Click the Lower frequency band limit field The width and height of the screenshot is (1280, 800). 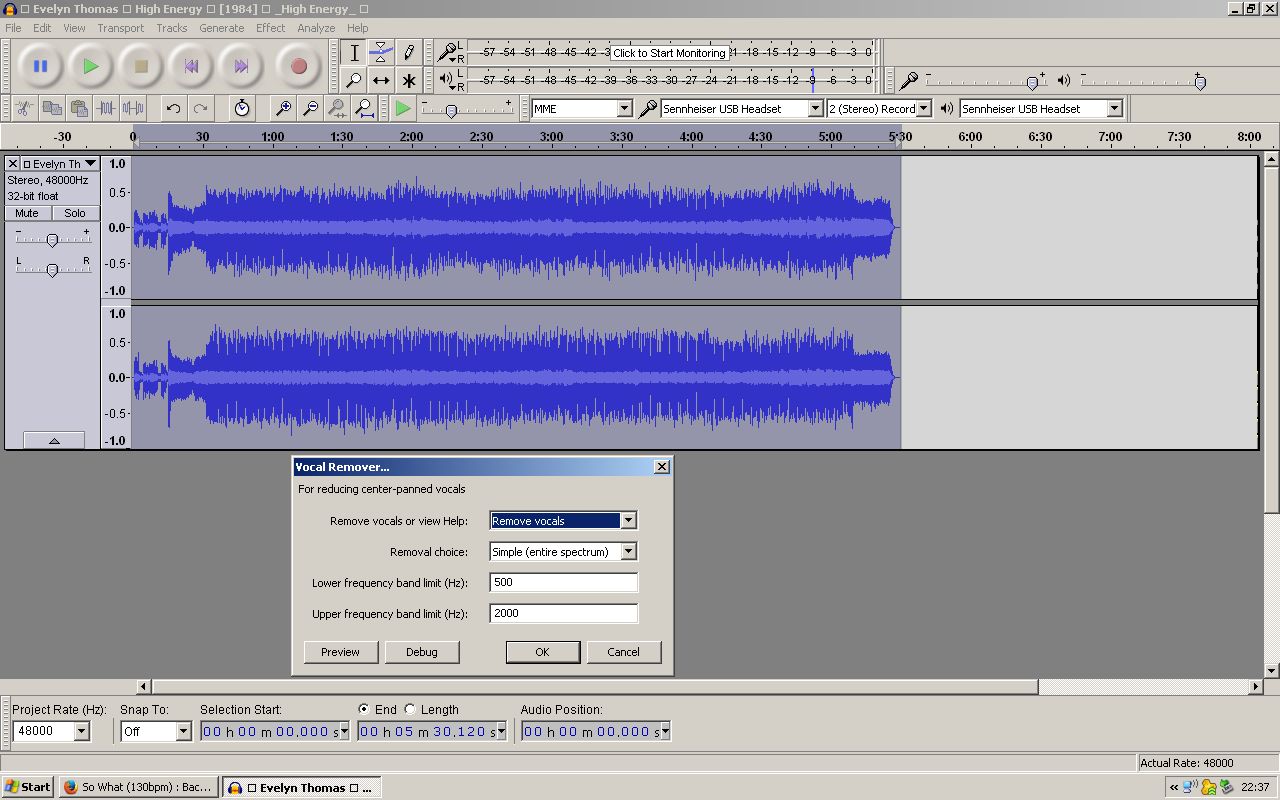pyautogui.click(x=563, y=582)
